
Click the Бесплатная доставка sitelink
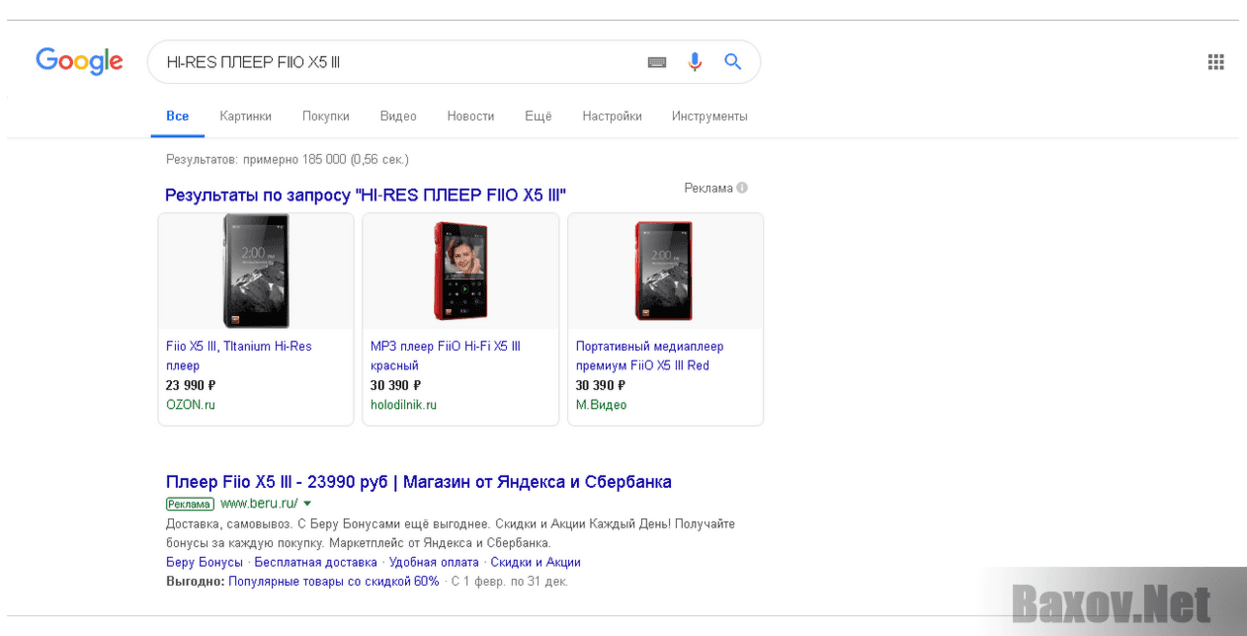click(x=316, y=562)
